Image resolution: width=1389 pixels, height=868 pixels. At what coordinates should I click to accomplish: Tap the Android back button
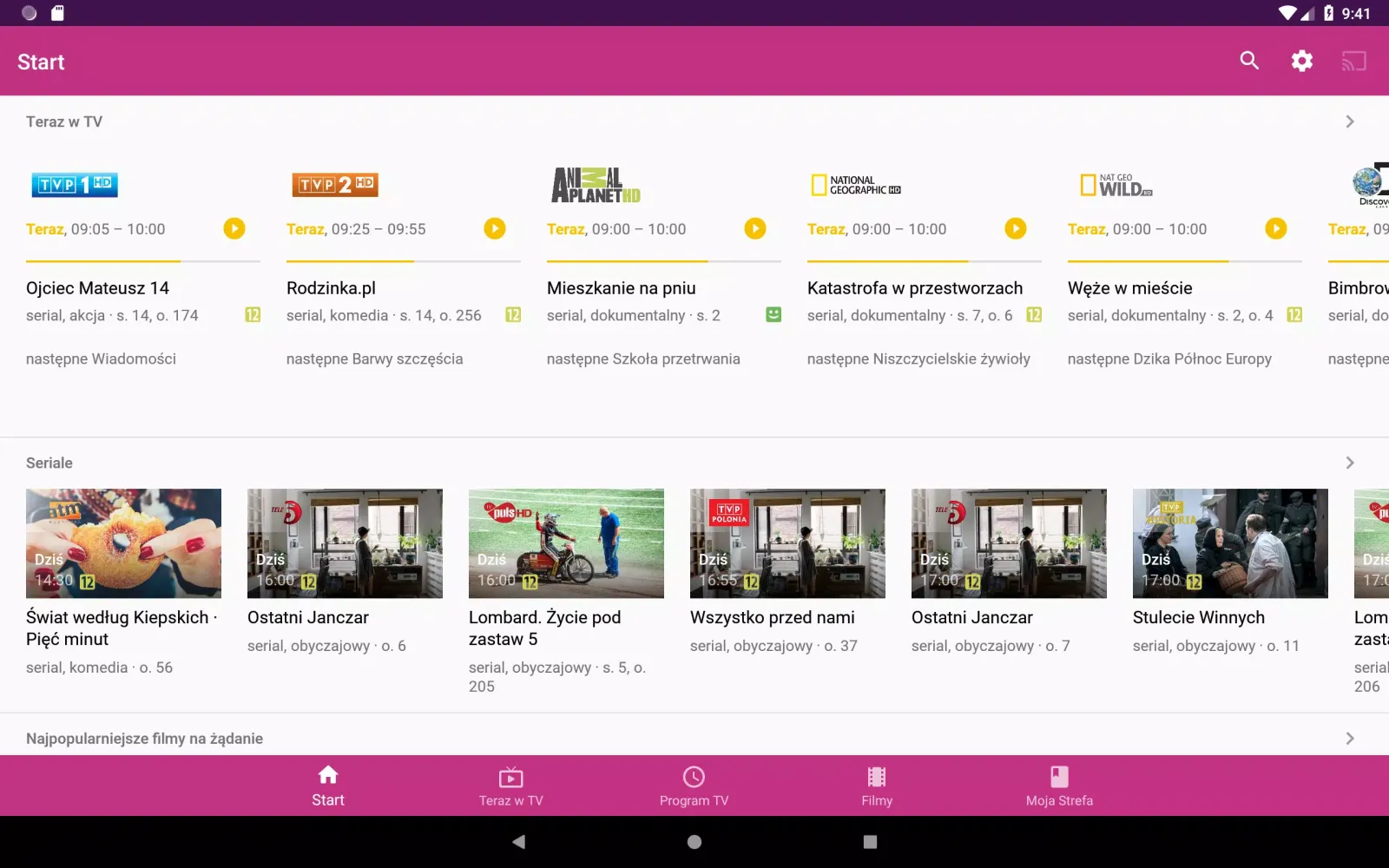[x=518, y=841]
